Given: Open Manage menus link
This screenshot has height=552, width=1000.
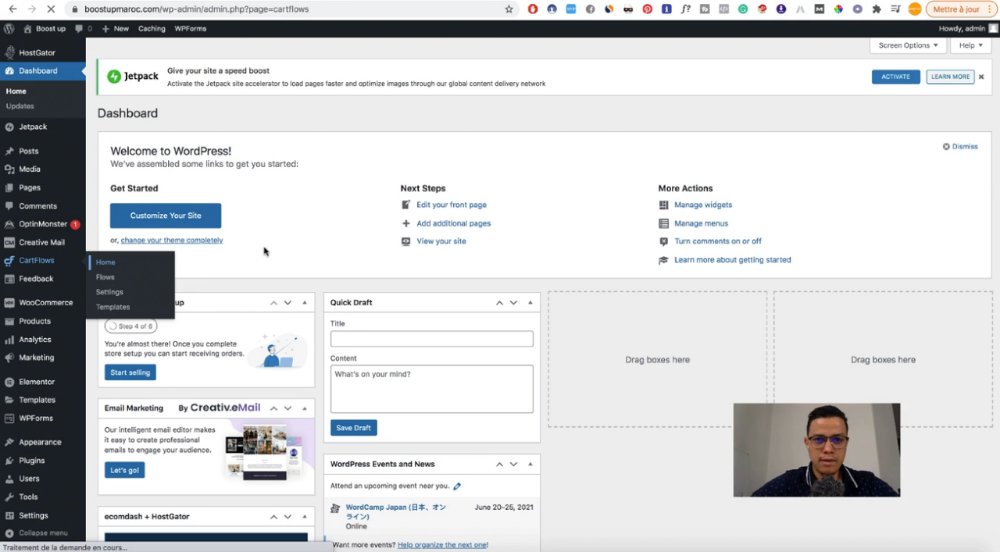Looking at the screenshot, I should (x=701, y=223).
